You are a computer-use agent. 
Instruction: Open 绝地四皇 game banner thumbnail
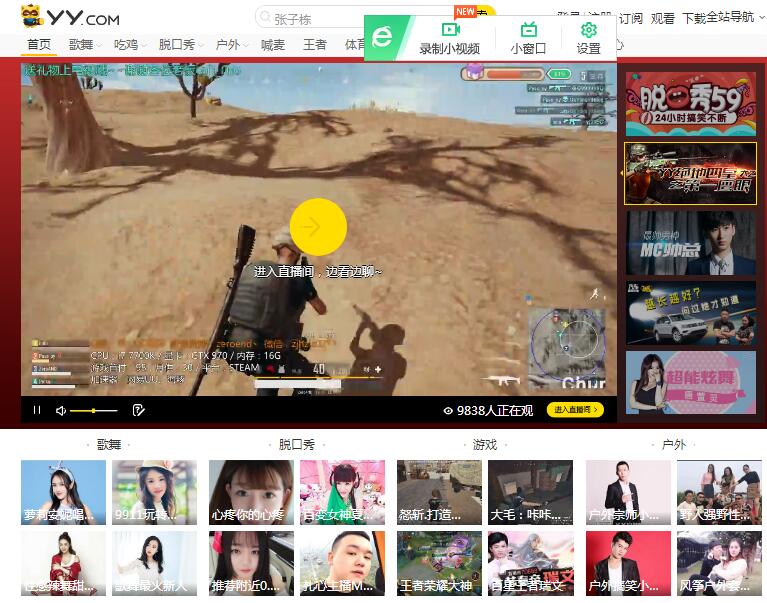[690, 174]
